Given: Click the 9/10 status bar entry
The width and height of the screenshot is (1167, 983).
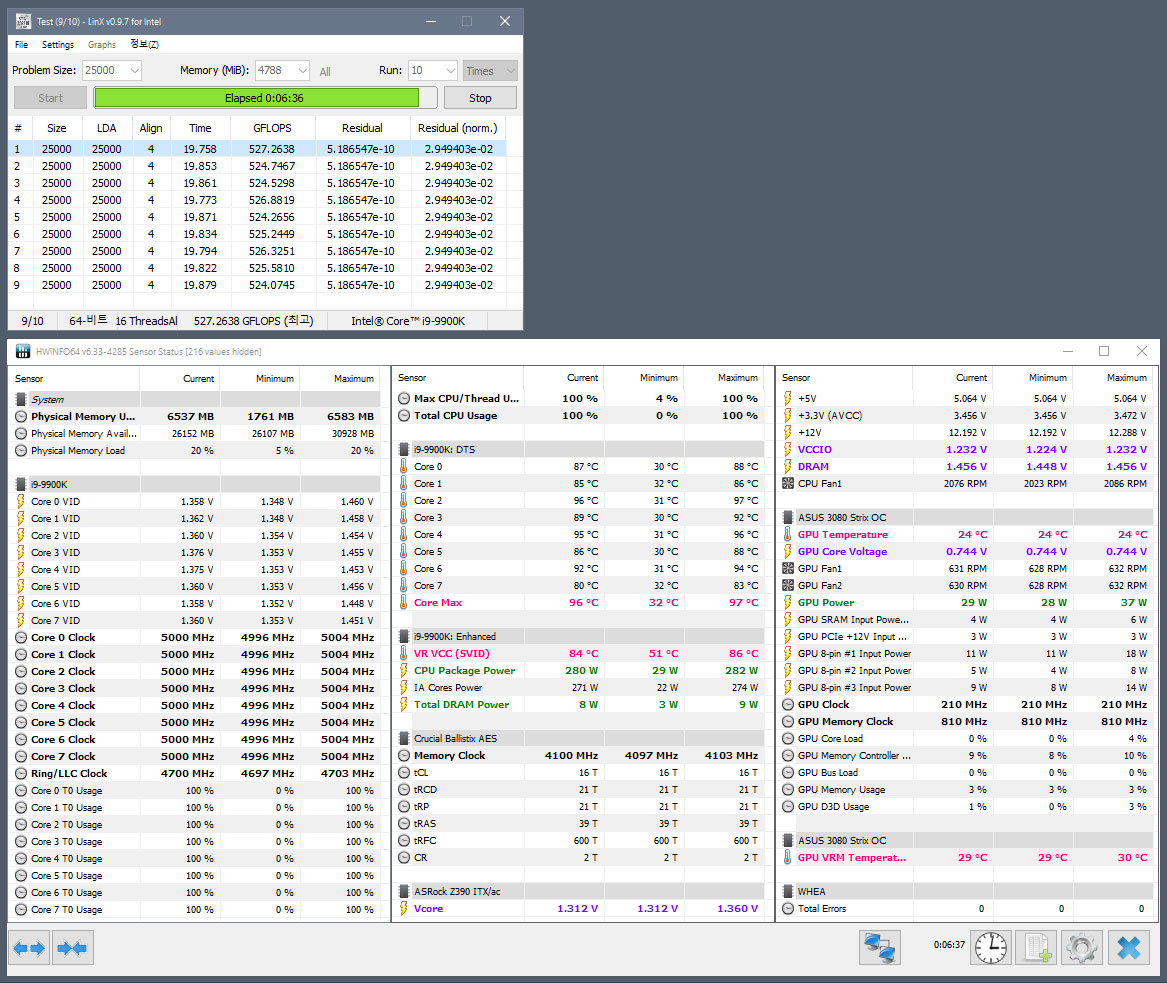Looking at the screenshot, I should tap(32, 321).
